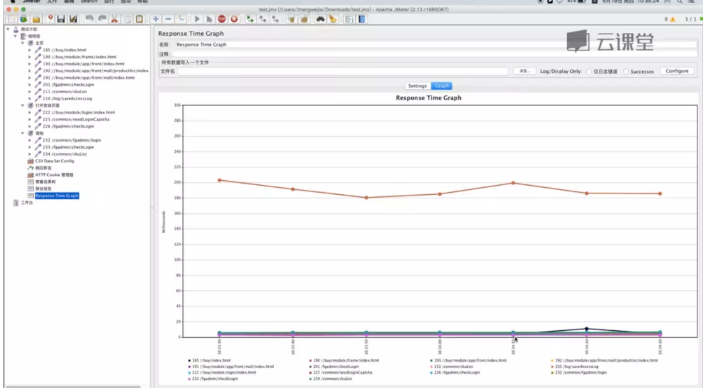
Task: Click the Undo toolbar icon
Action: tap(90, 19)
